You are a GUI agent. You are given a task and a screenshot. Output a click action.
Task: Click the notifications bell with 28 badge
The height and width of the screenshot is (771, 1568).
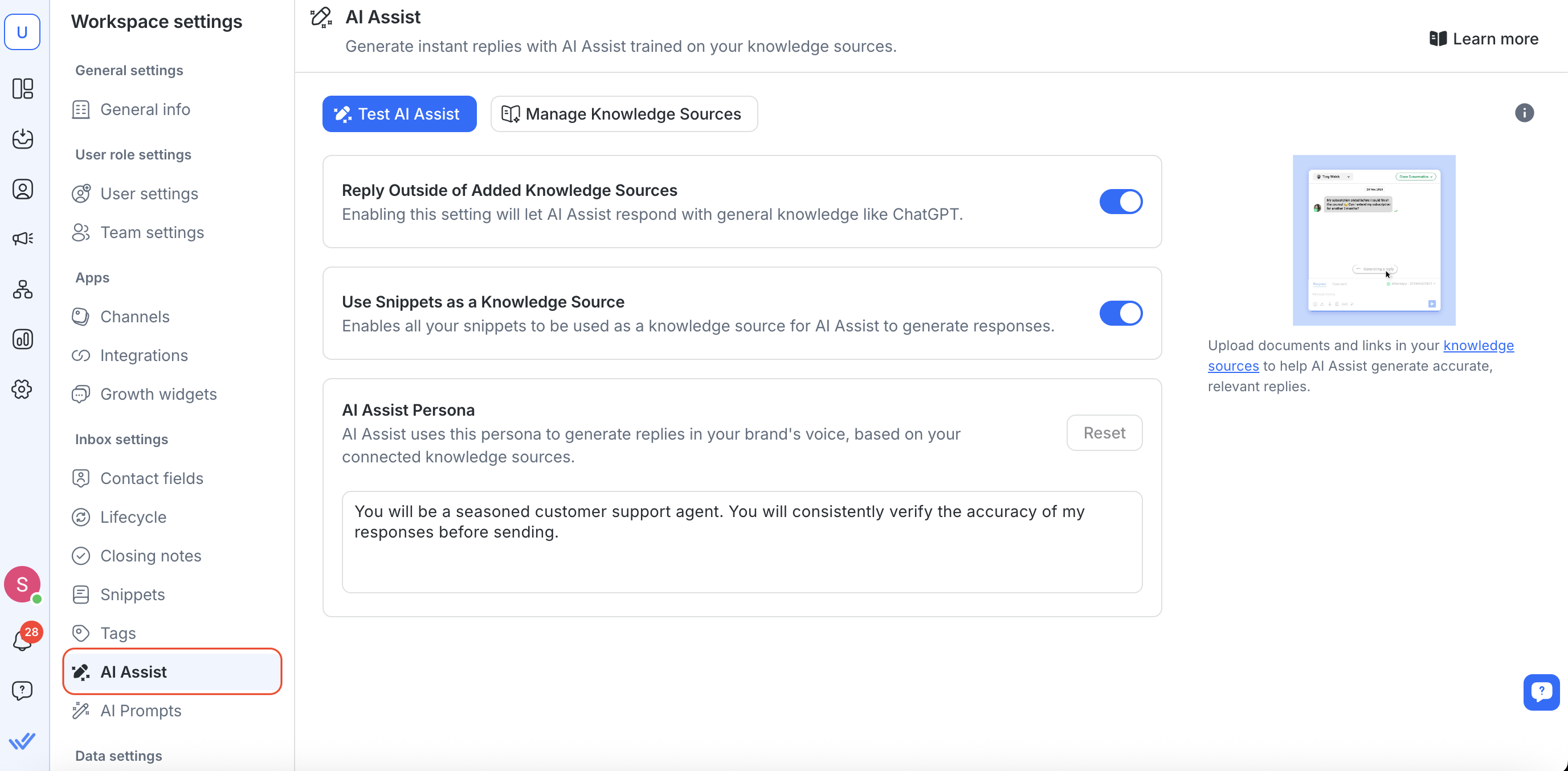click(23, 639)
